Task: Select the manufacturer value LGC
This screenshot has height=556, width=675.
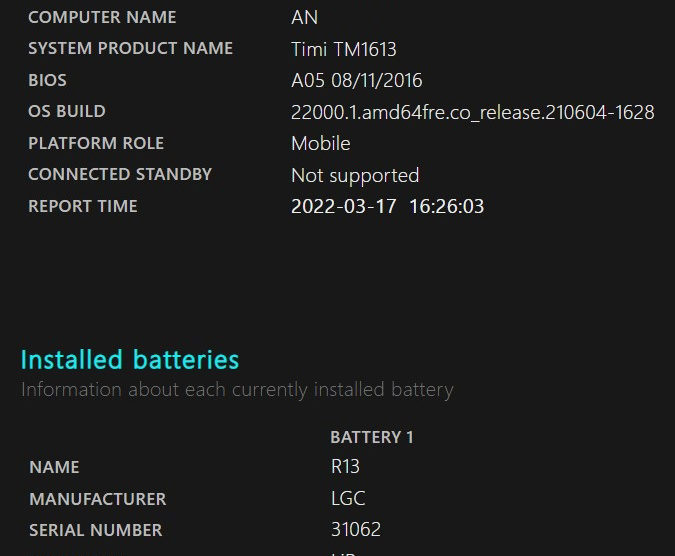Action: 348,498
